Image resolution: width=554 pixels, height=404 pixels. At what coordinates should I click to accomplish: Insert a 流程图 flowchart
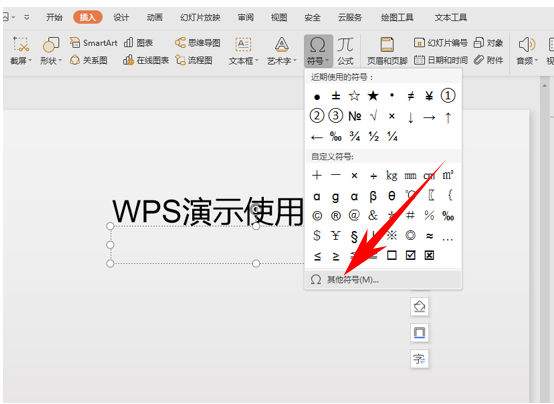(x=194, y=60)
